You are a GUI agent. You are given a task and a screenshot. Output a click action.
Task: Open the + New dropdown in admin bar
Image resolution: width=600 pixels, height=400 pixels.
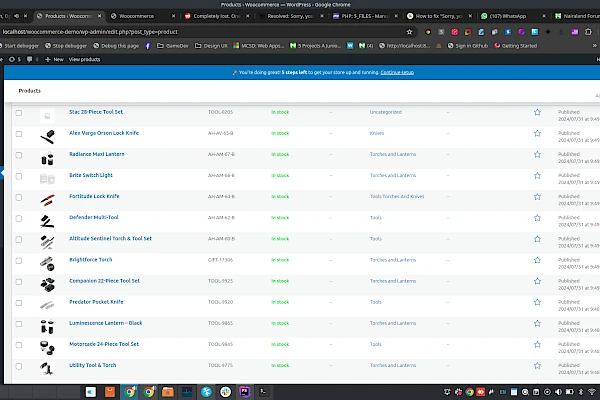coord(56,59)
